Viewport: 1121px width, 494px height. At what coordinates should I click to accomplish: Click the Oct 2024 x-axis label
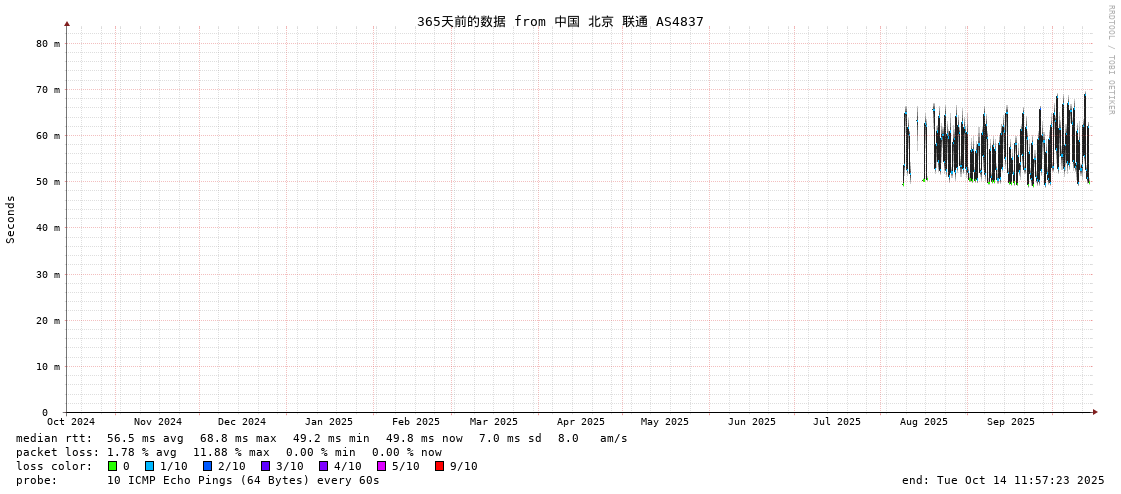[71, 422]
